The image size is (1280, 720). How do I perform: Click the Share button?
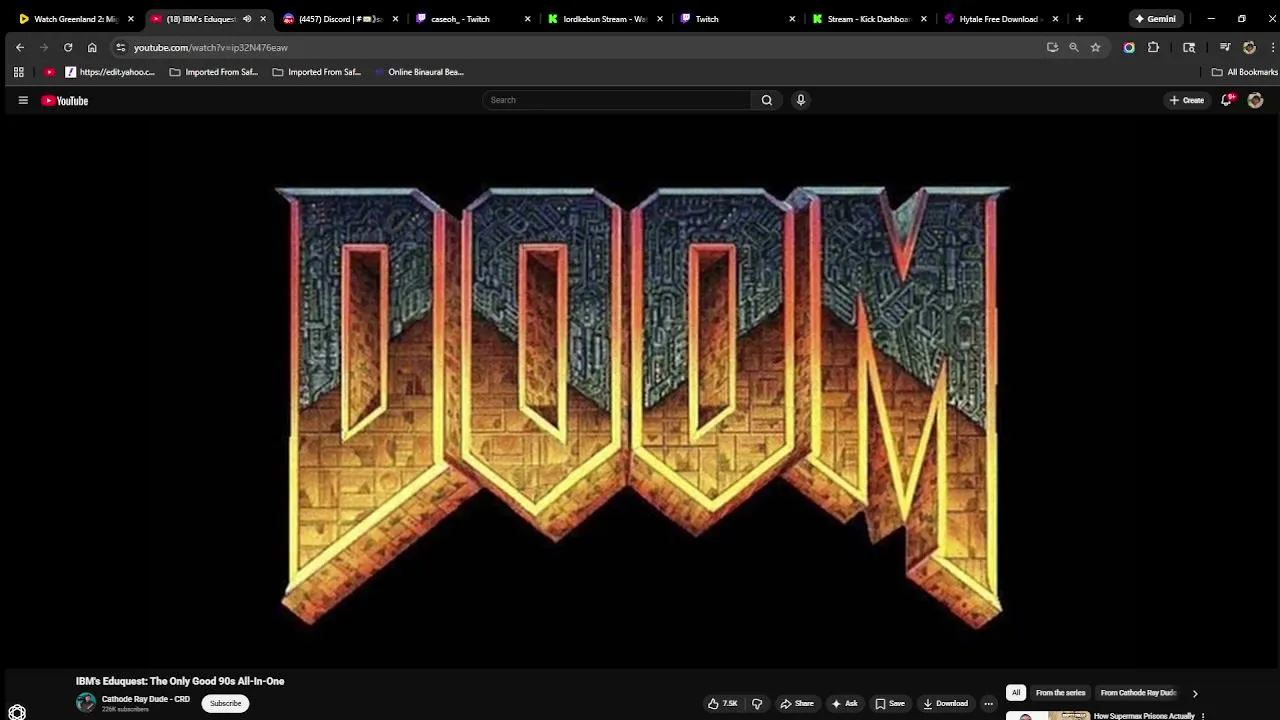coord(797,703)
